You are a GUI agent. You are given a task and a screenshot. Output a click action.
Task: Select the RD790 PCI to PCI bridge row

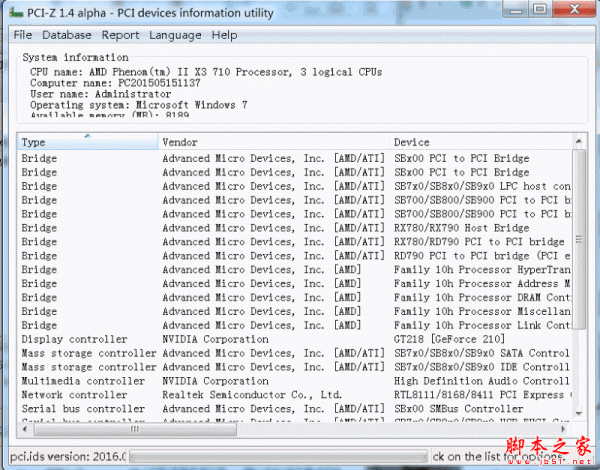point(295,256)
